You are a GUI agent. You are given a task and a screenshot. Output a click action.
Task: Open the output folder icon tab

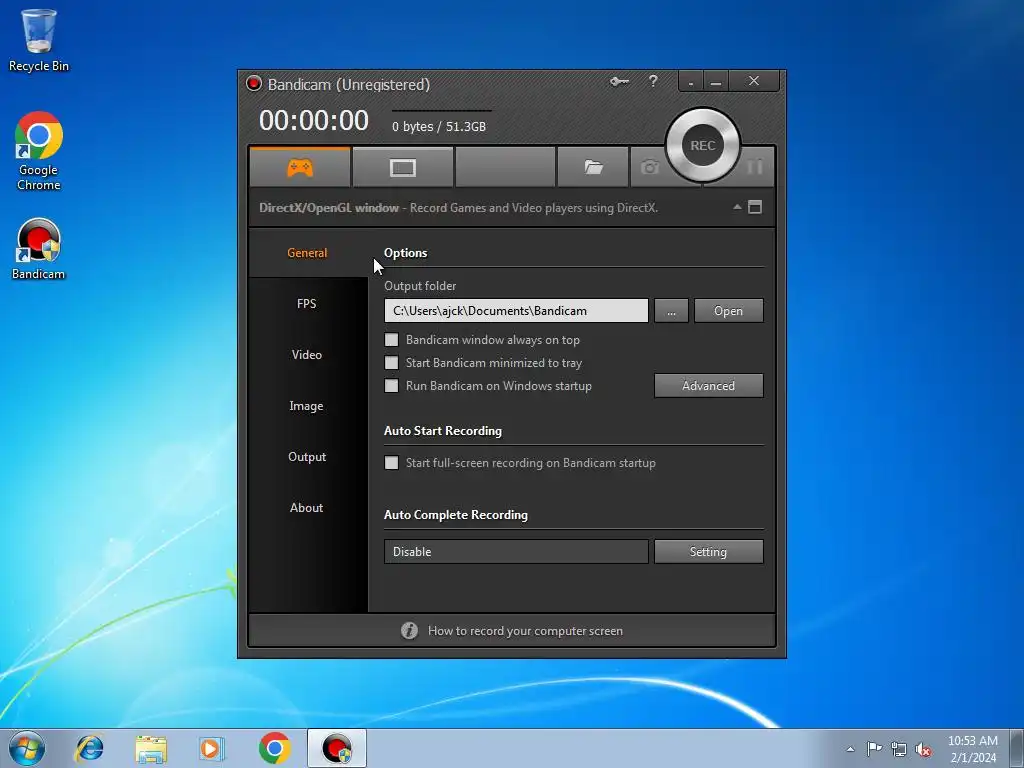(x=593, y=168)
